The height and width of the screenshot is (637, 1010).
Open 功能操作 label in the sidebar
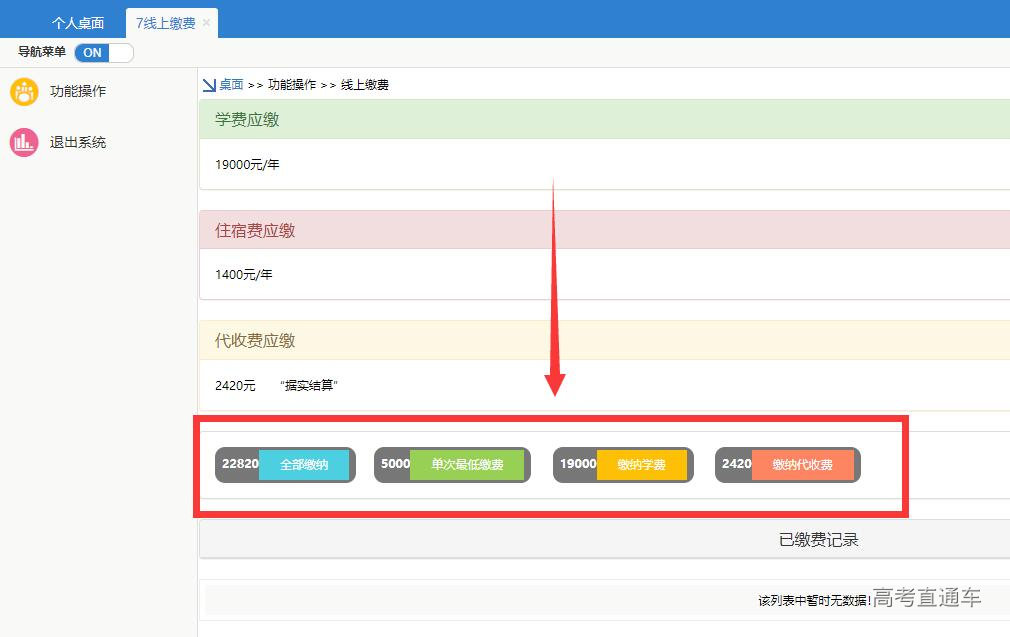78,92
